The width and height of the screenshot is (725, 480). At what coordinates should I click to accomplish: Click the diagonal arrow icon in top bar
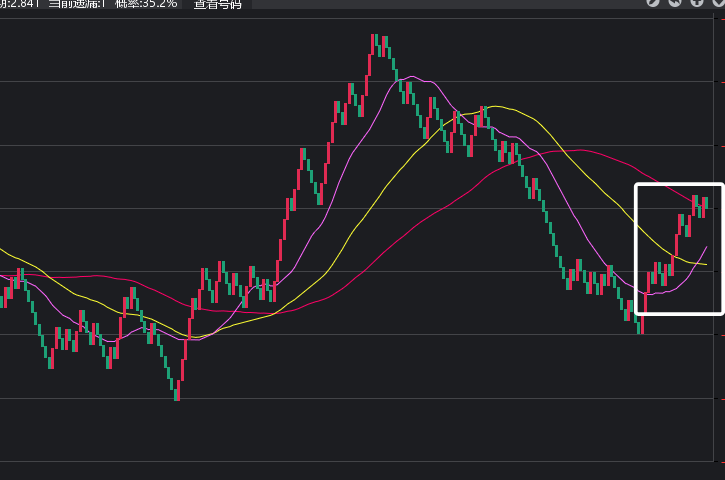(x=674, y=3)
